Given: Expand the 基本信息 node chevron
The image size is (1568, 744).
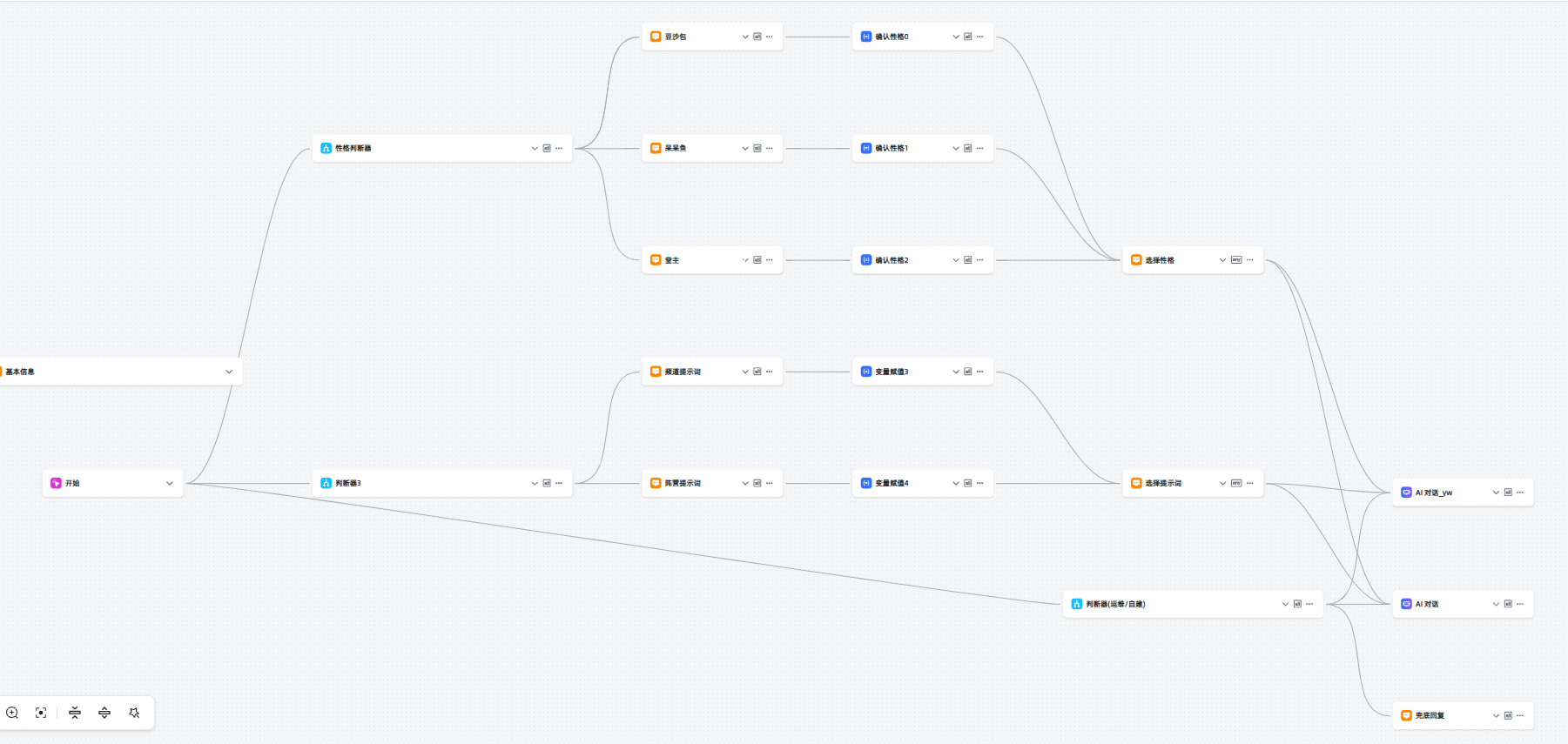Looking at the screenshot, I should coord(229,372).
